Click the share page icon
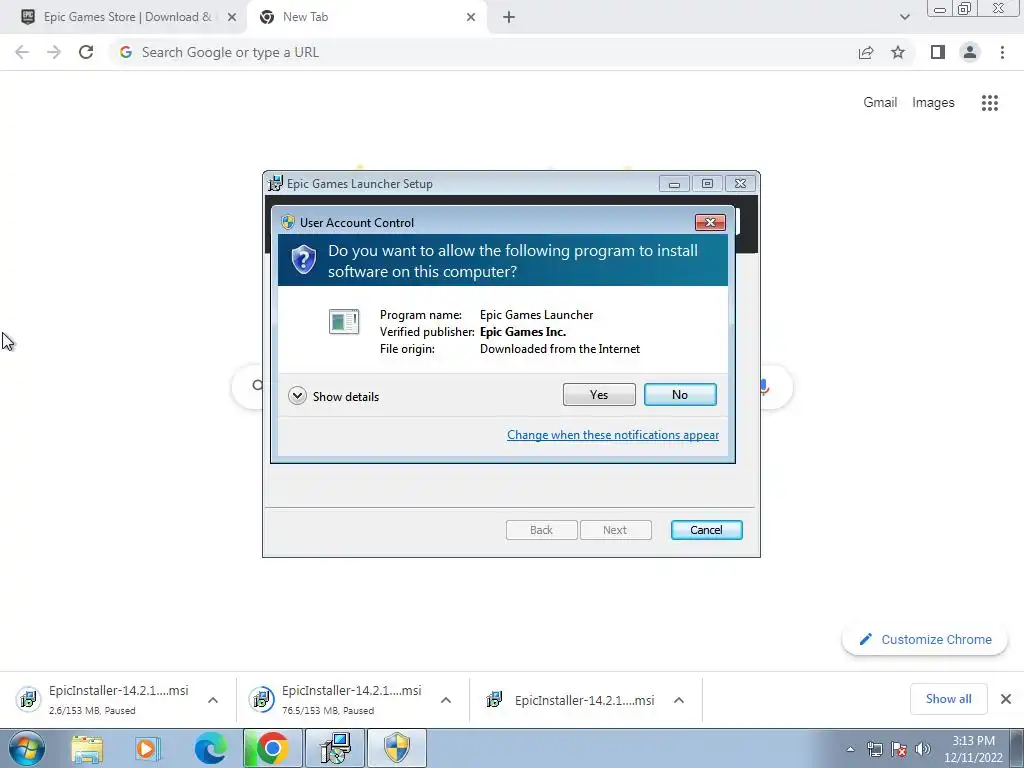 (x=866, y=52)
